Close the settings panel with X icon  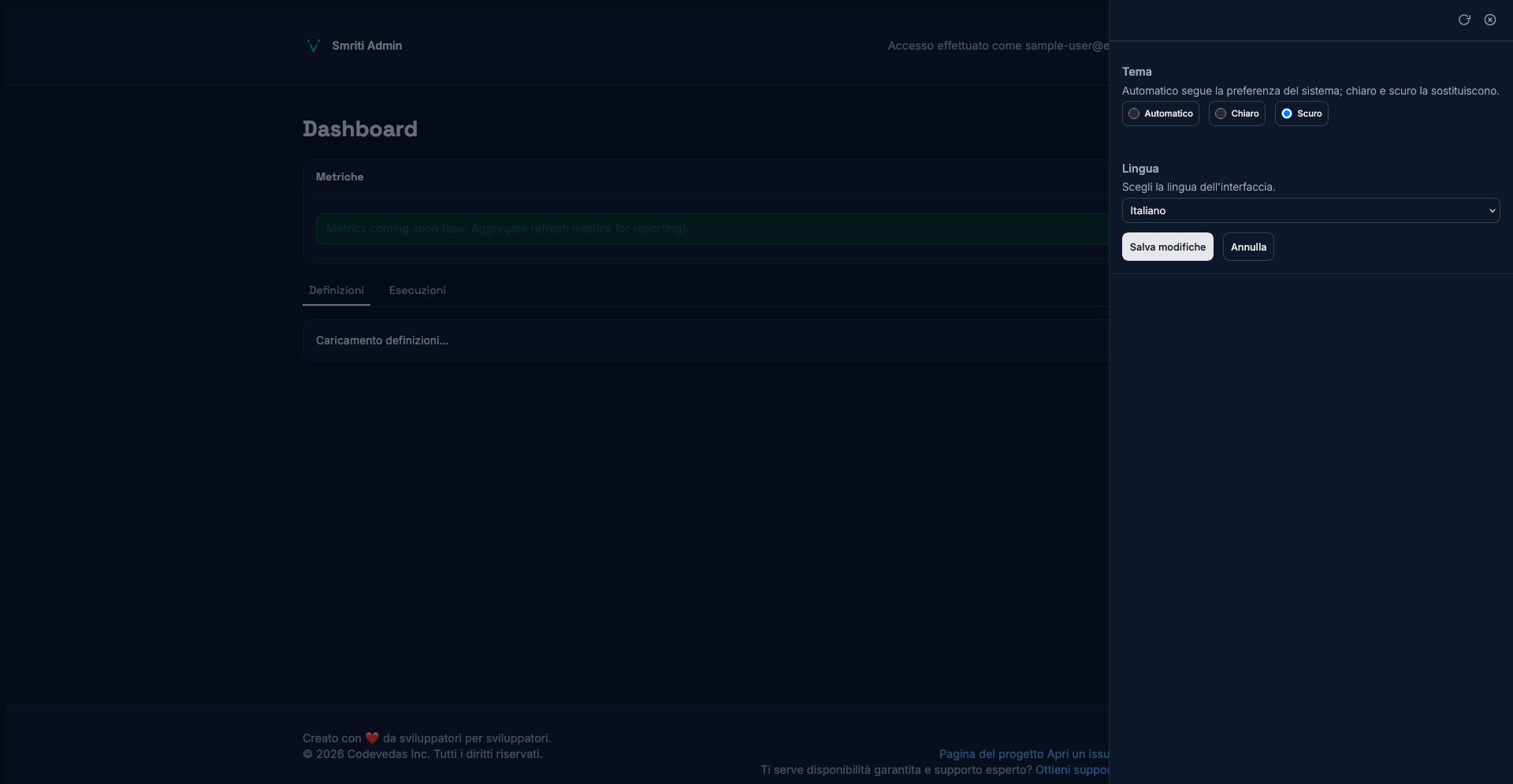(1489, 20)
